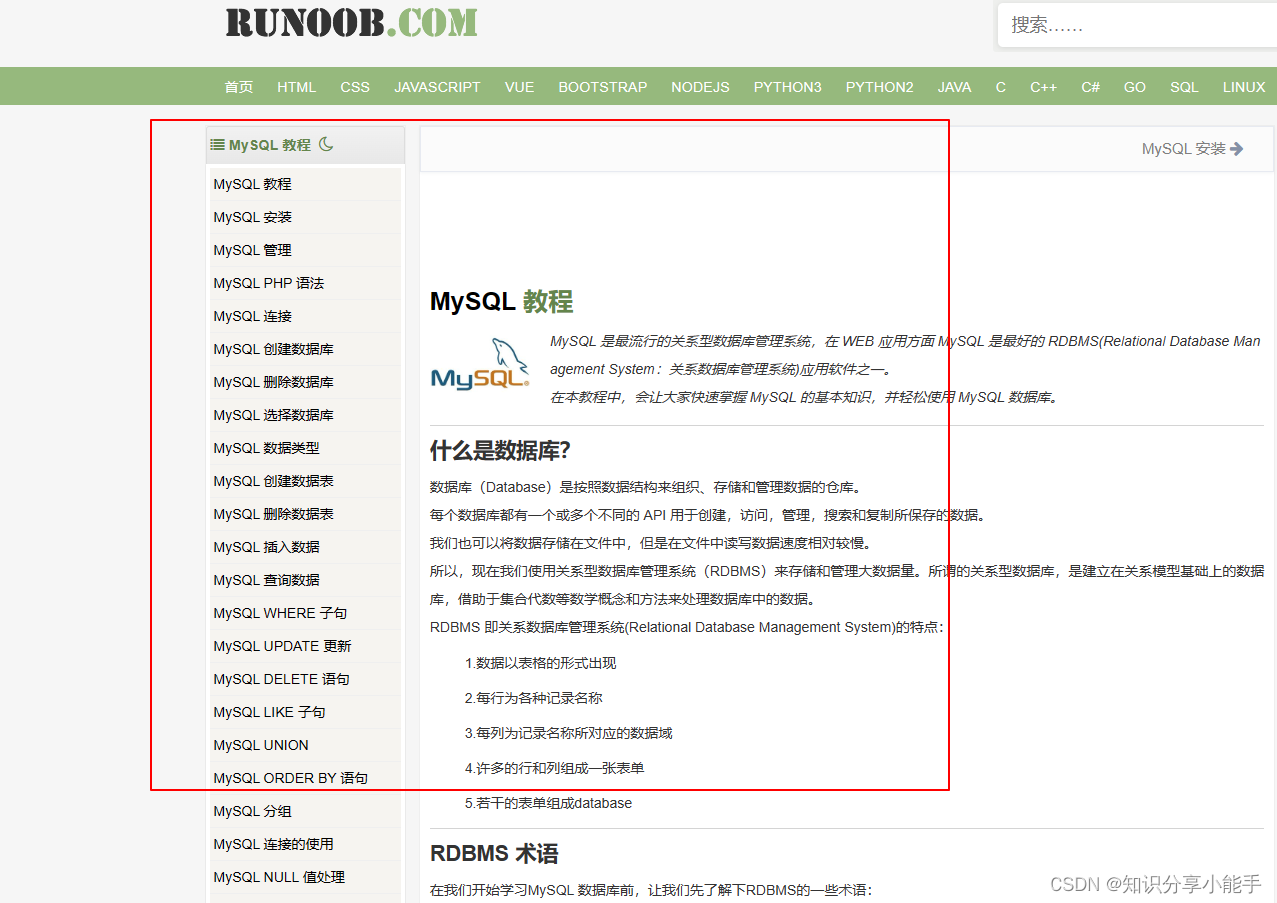The height and width of the screenshot is (903, 1277).
Task: Select sidebar link MySQL LIKE 子句
Action: (269, 712)
